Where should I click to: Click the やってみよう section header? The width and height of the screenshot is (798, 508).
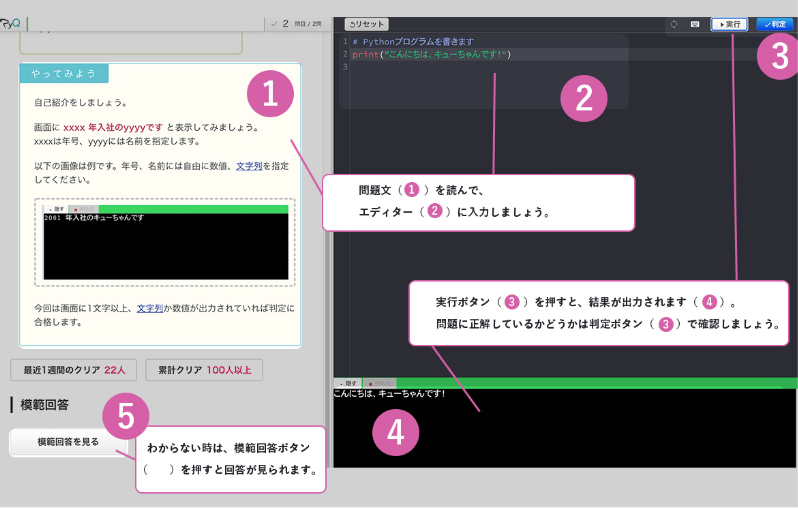tap(64, 74)
